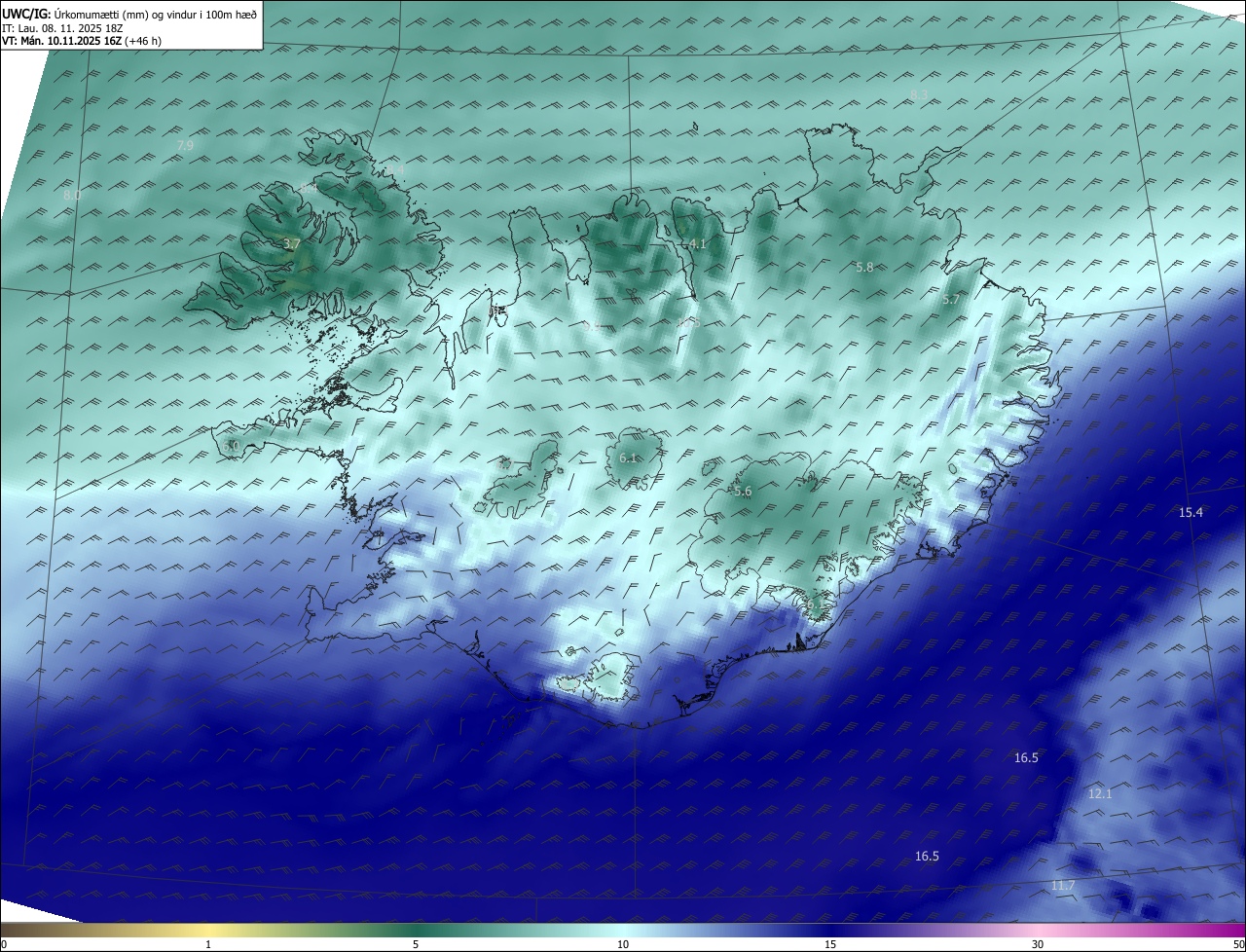Screen dimensions: 1246x952
Task: Click the 5.7 value label on the map
Action: coord(951,301)
